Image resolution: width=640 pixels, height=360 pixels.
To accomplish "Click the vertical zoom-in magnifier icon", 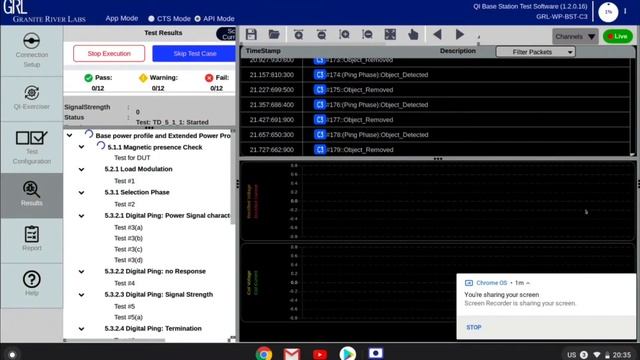I will pos(344,35).
